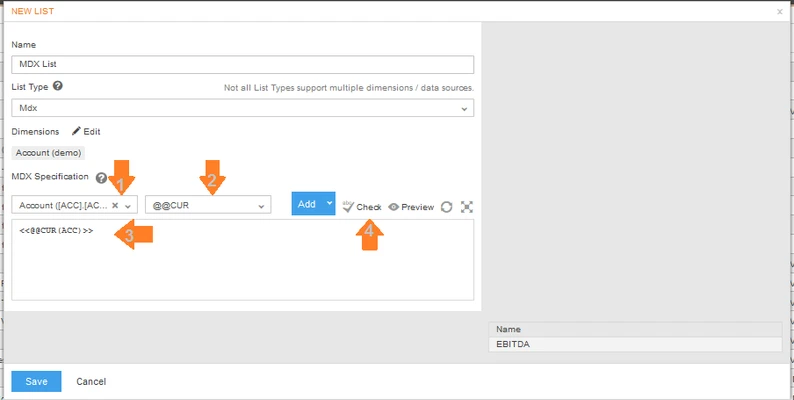The height and width of the screenshot is (400, 794).
Task: Click the refresh icon next to Preview
Action: (447, 207)
